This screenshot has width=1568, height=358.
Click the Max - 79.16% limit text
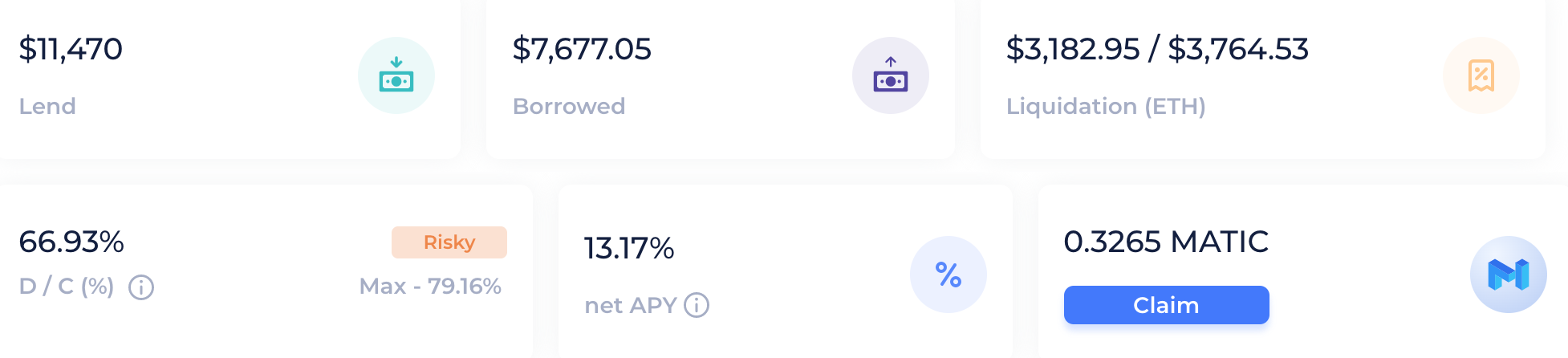coord(430,286)
